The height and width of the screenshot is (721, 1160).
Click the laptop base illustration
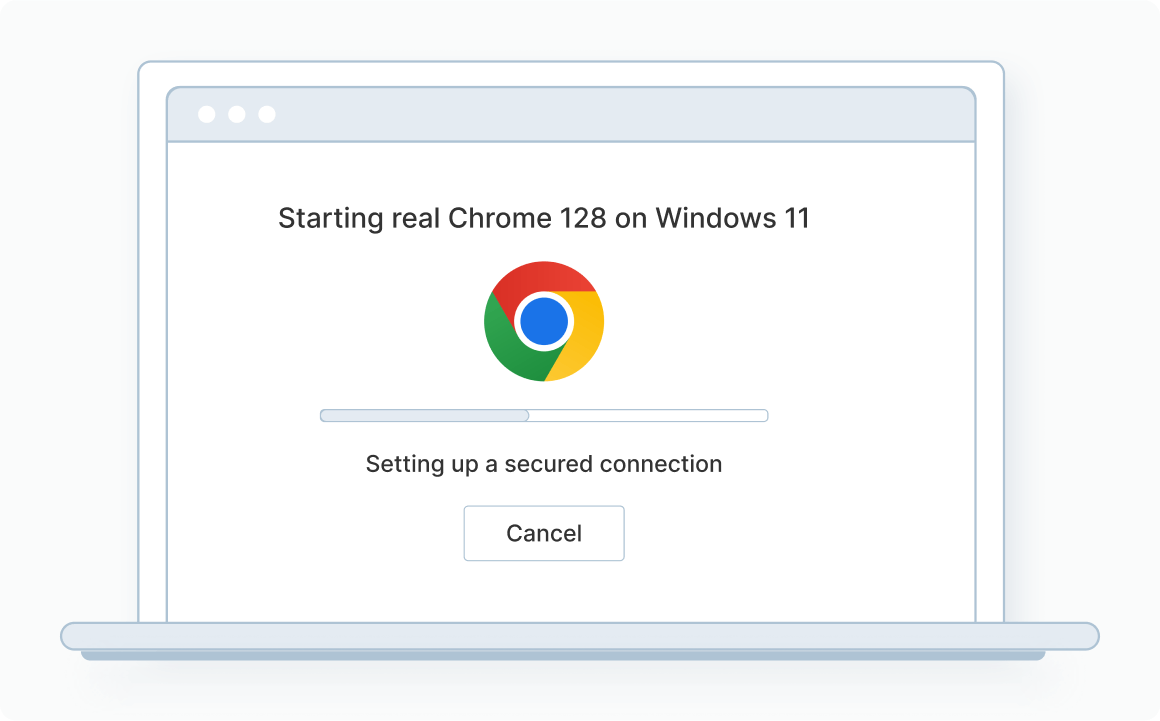coord(580,636)
